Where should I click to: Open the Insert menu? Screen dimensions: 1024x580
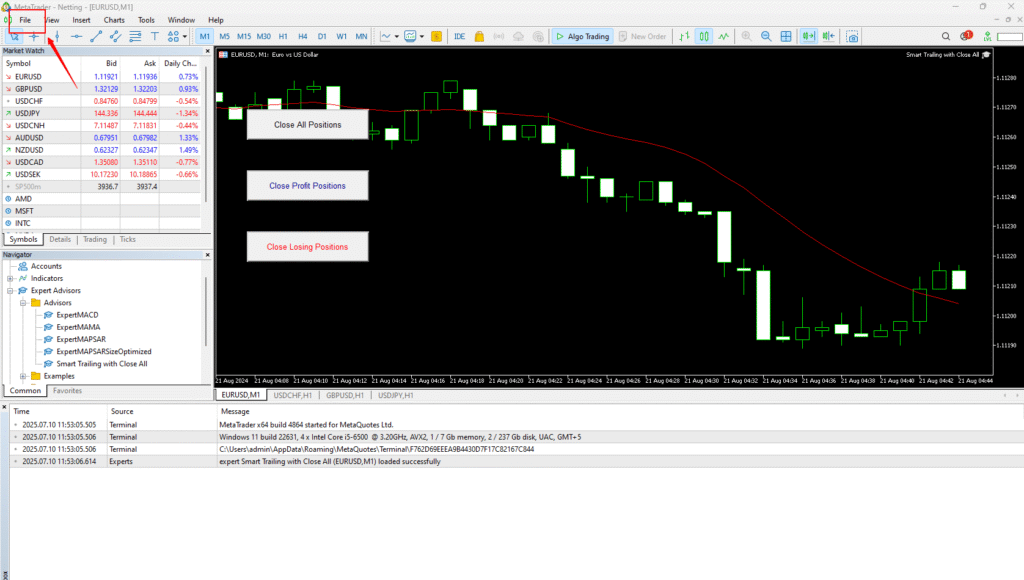click(82, 20)
